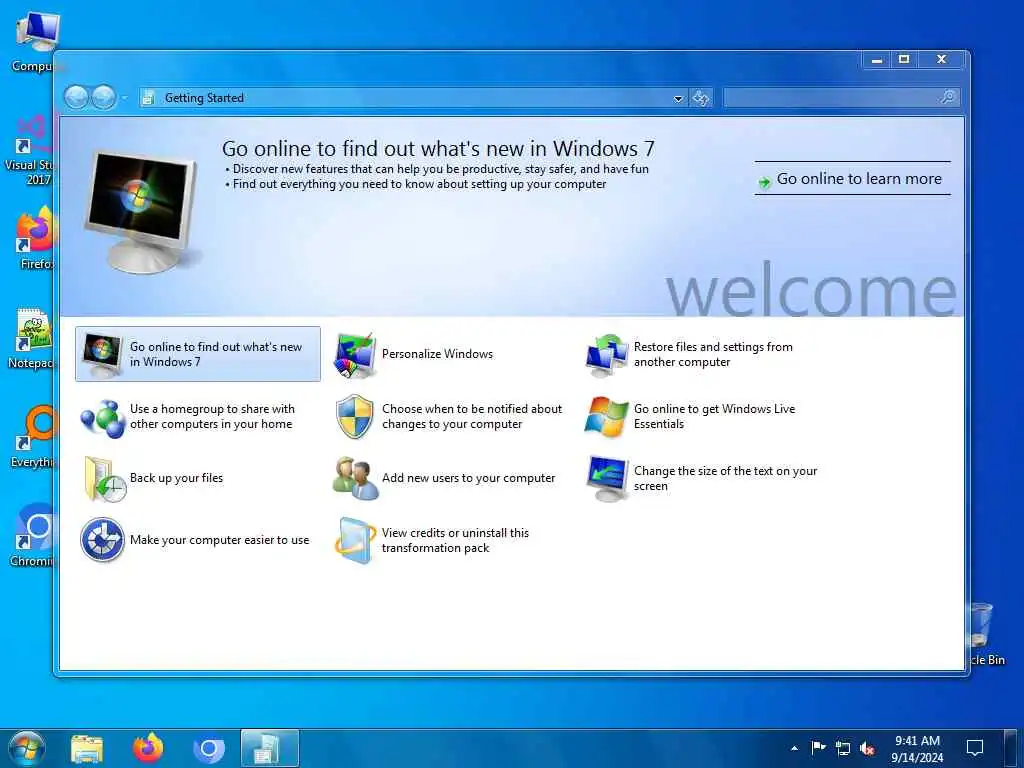Click the Getting Started address bar icon
Screen dimensions: 1024x768
point(149,98)
